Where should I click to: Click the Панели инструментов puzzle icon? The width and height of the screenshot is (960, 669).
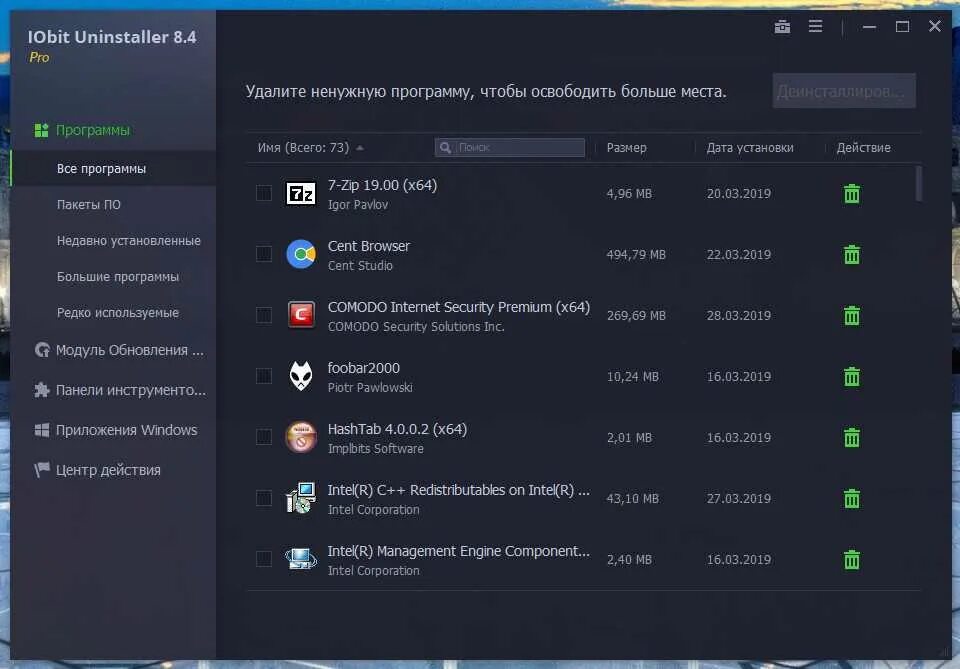click(42, 390)
